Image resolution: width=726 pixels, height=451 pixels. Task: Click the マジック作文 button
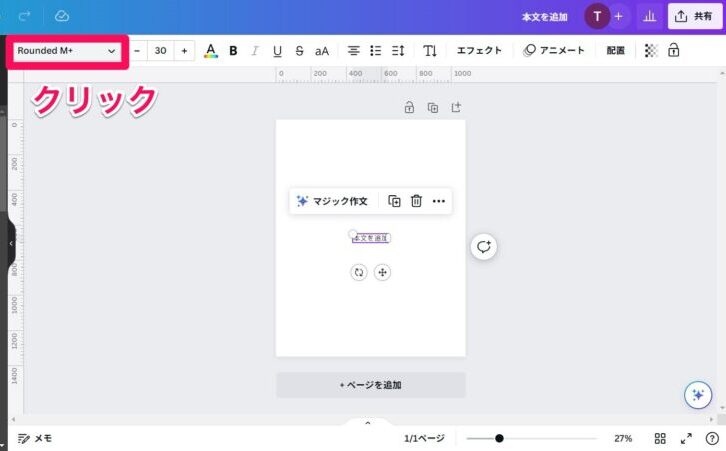332,201
